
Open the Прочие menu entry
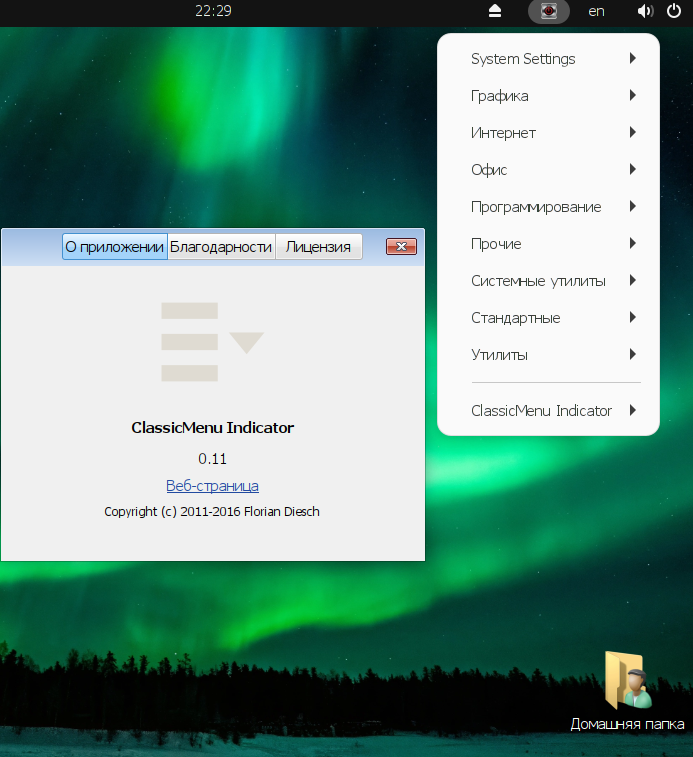click(548, 244)
